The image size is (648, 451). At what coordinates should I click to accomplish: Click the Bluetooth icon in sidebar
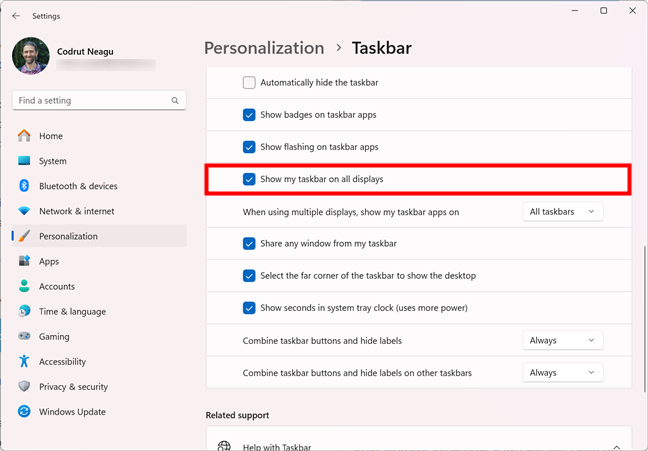tap(24, 186)
